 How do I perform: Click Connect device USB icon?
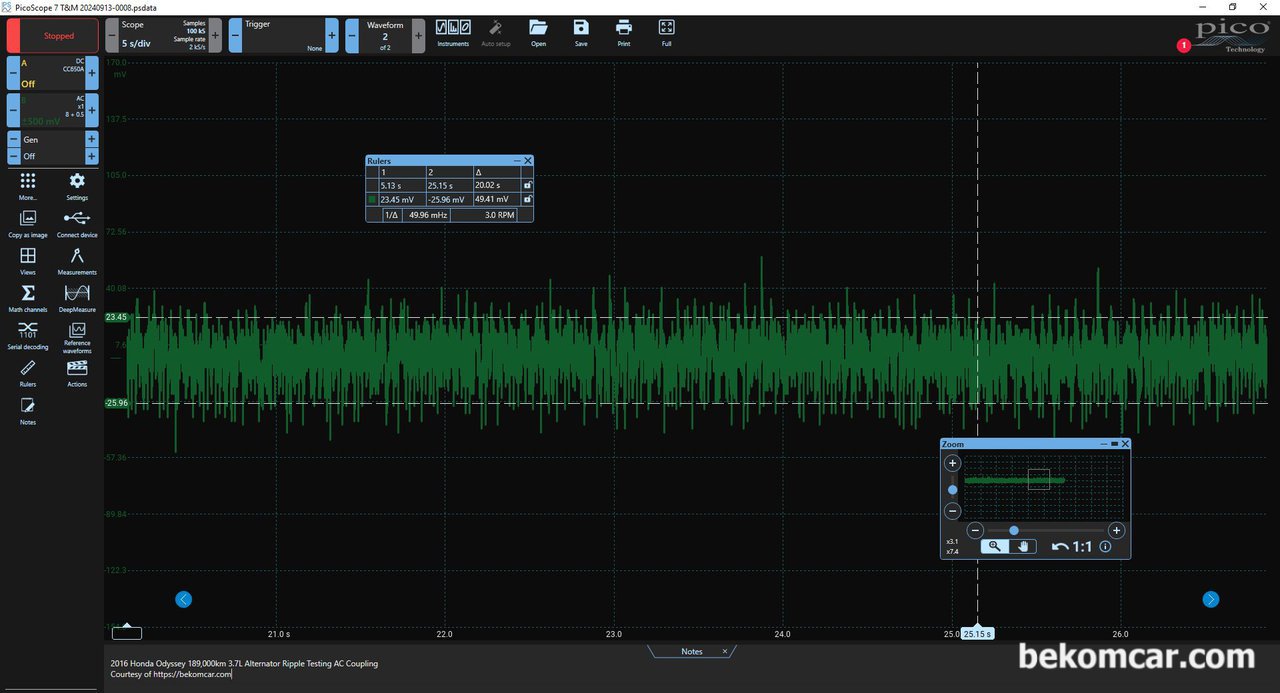[x=77, y=223]
